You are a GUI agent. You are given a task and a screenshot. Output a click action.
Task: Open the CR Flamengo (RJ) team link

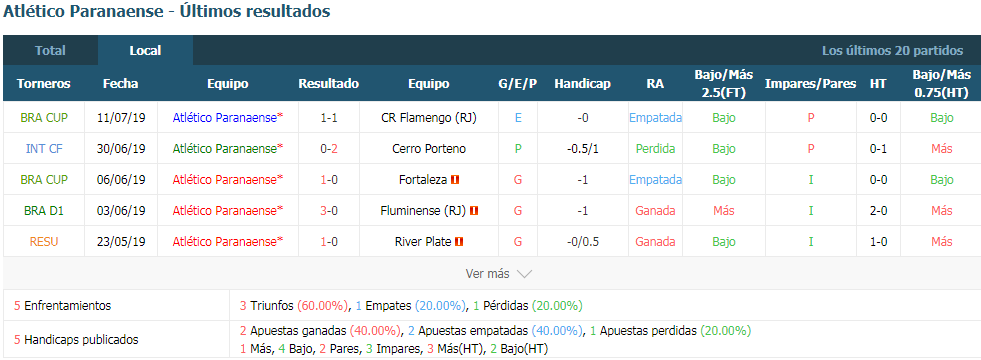tap(429, 118)
